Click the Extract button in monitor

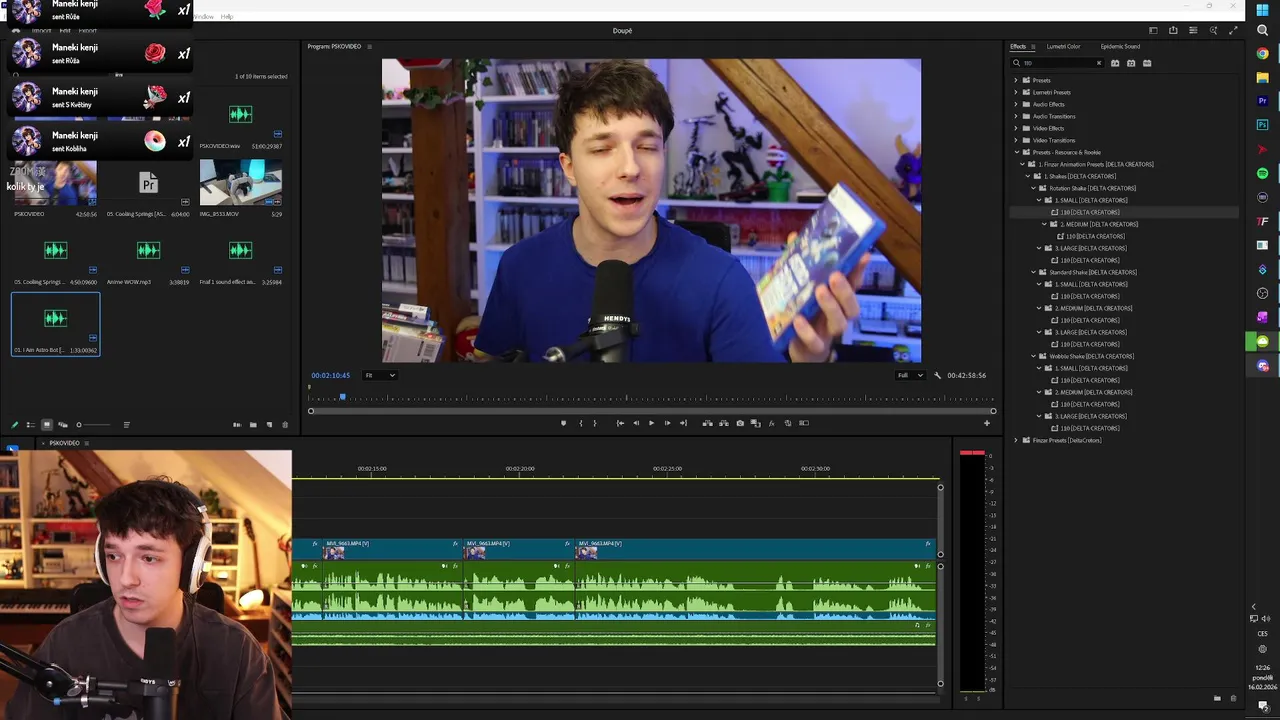724,423
